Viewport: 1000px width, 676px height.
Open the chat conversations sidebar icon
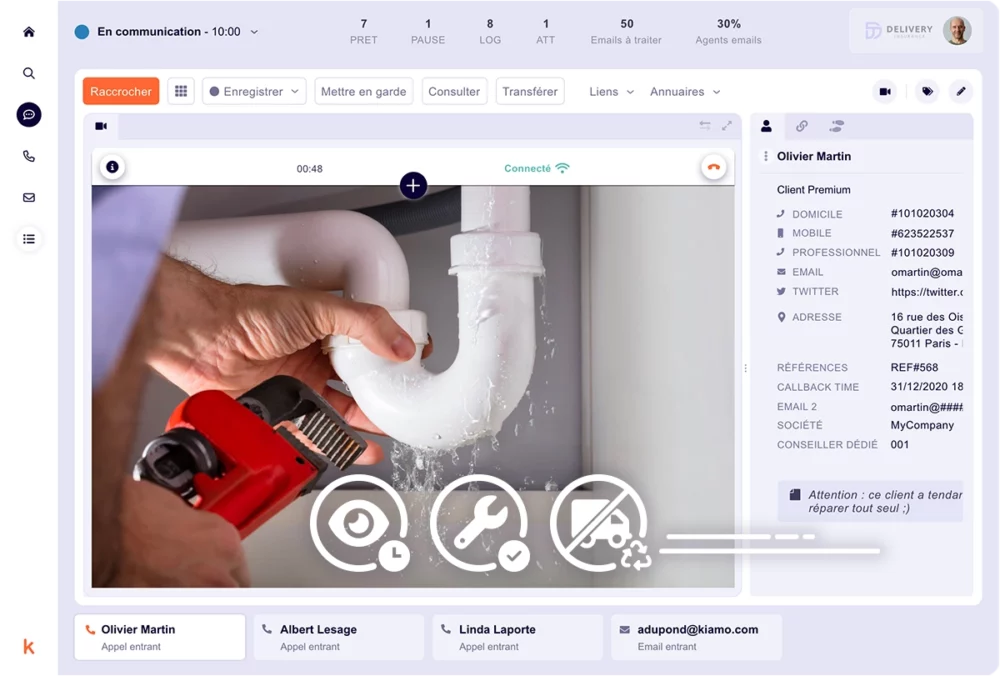click(x=29, y=115)
